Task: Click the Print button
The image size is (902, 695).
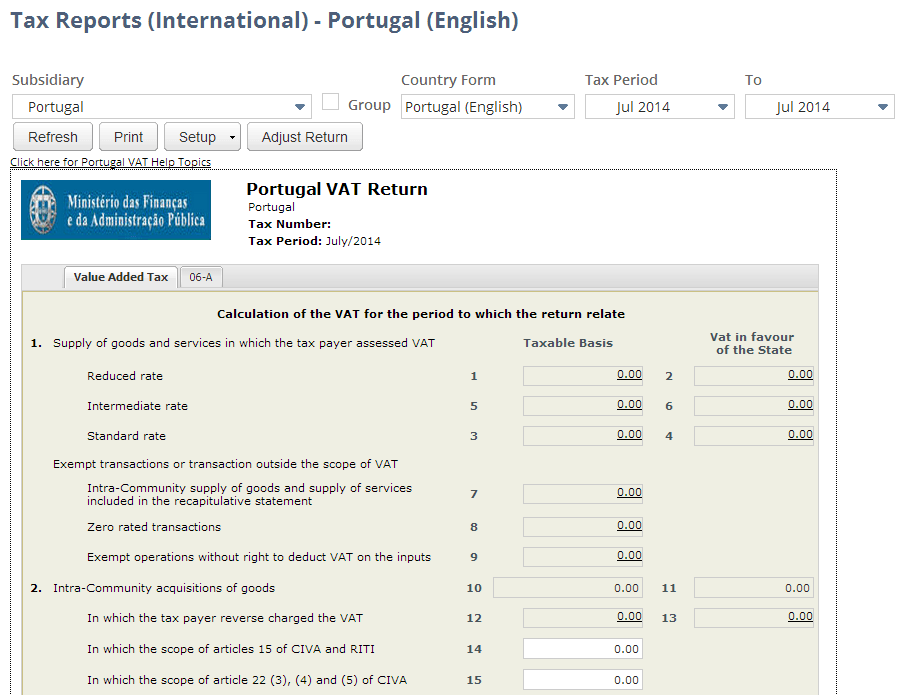Action: click(x=128, y=137)
